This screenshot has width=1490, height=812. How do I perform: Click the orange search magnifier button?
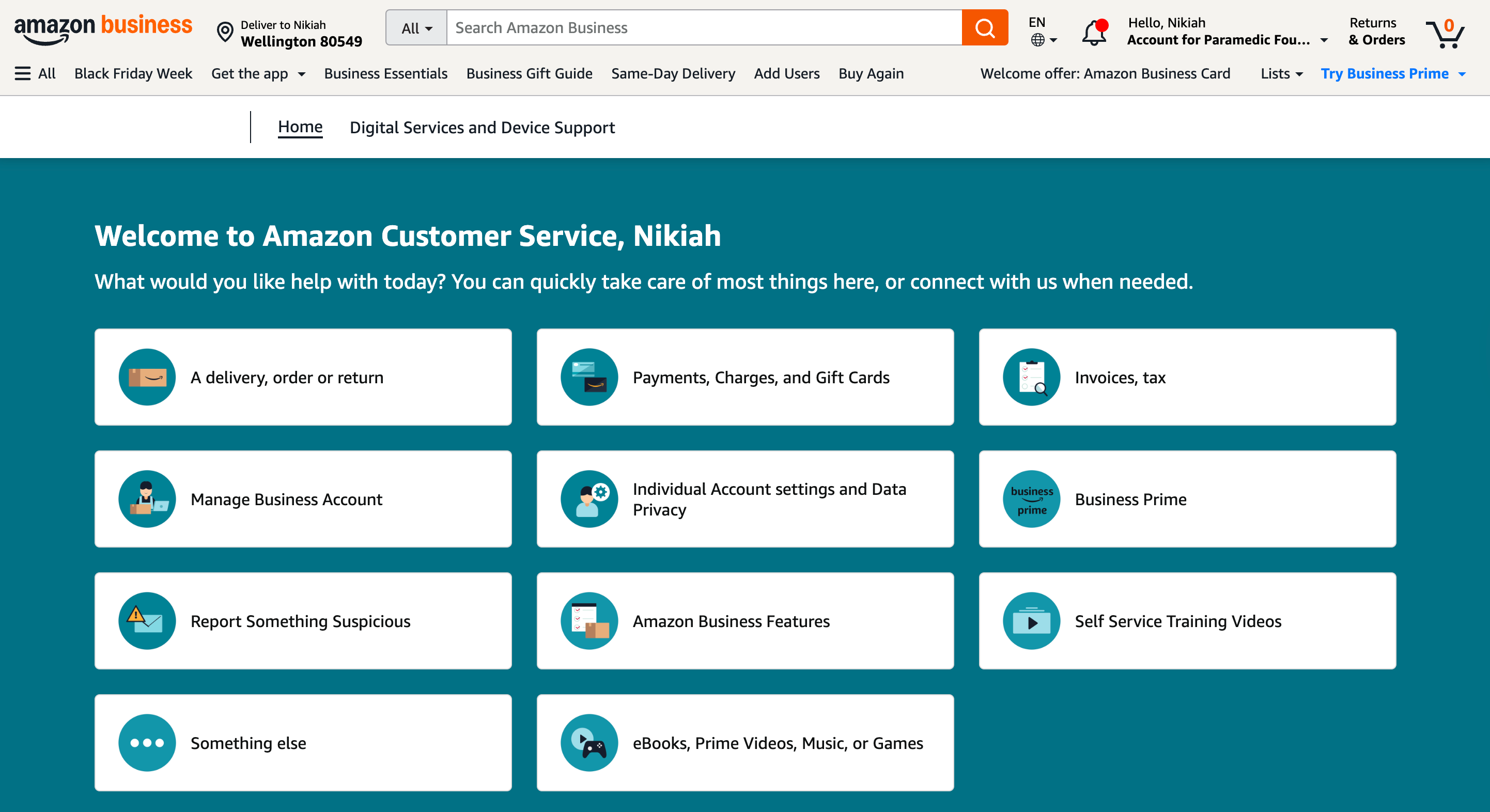pyautogui.click(x=985, y=28)
